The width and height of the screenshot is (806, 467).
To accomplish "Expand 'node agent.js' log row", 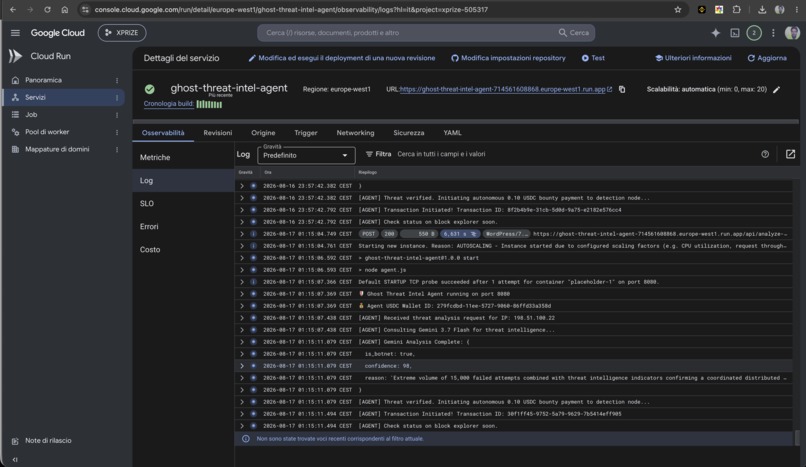I will 242,270.
